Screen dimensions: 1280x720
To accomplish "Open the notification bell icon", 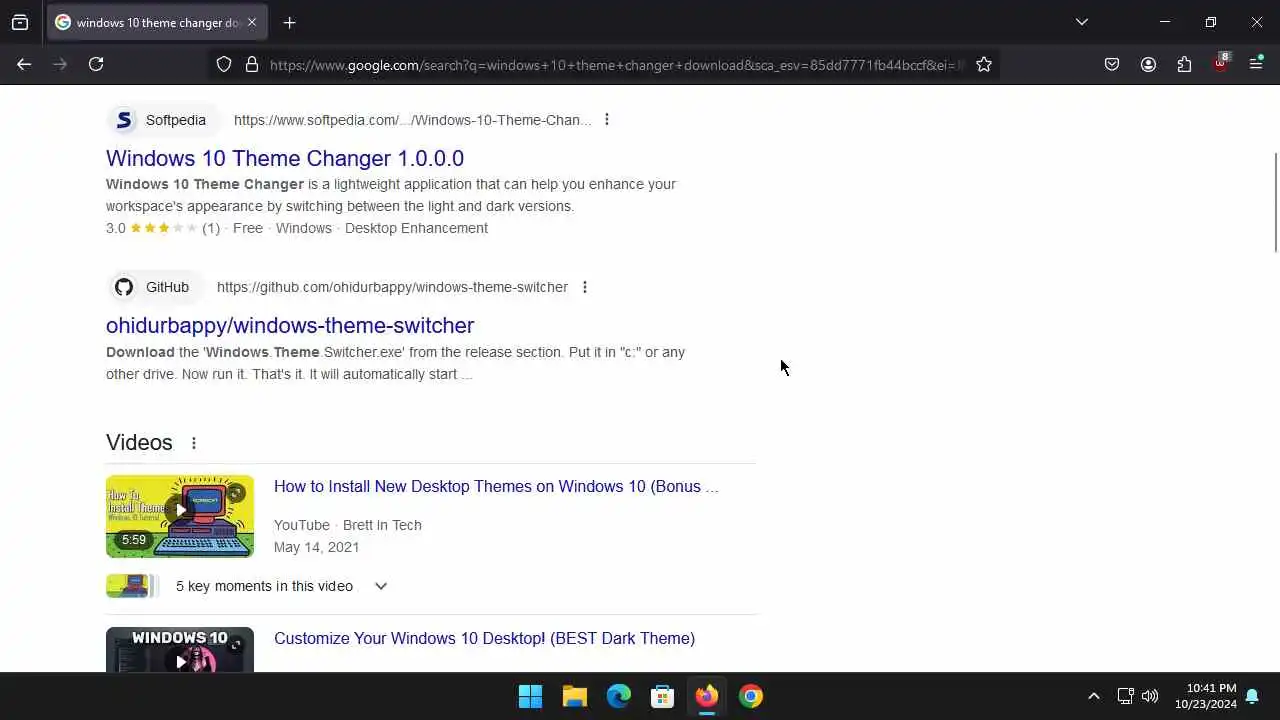I will (x=1252, y=696).
